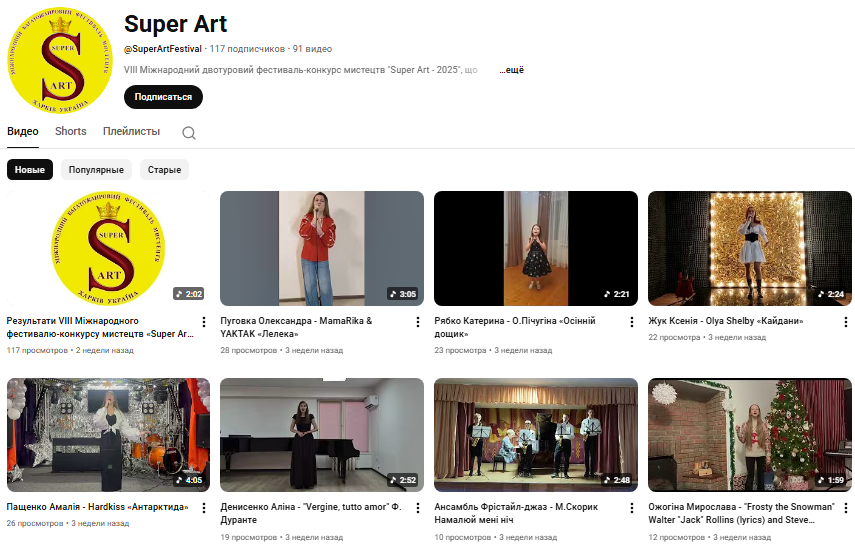855x548 pixels.
Task: Play the Frosty the Snowman video thumbnail
Action: 749,434
